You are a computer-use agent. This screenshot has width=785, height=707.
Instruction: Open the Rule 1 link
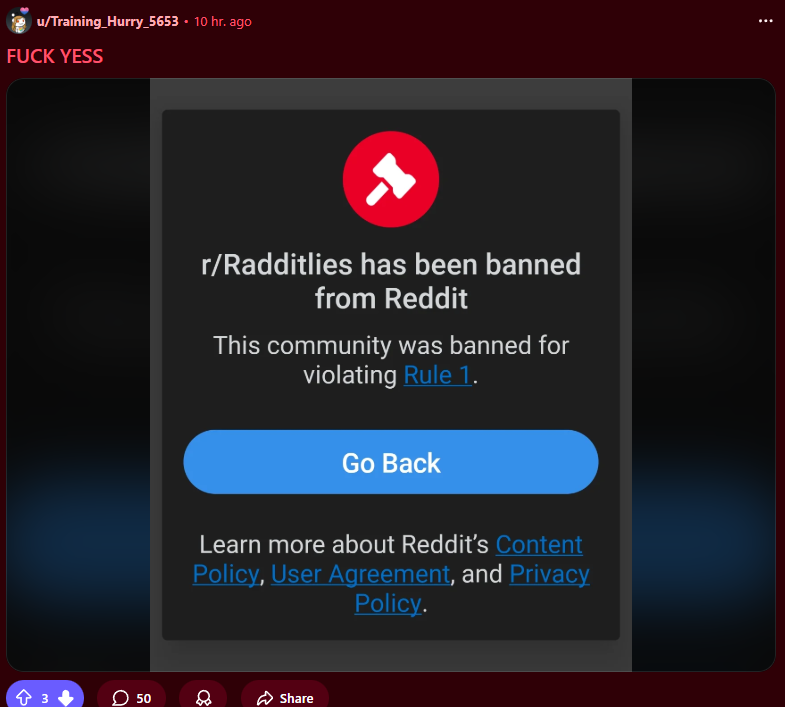click(438, 375)
